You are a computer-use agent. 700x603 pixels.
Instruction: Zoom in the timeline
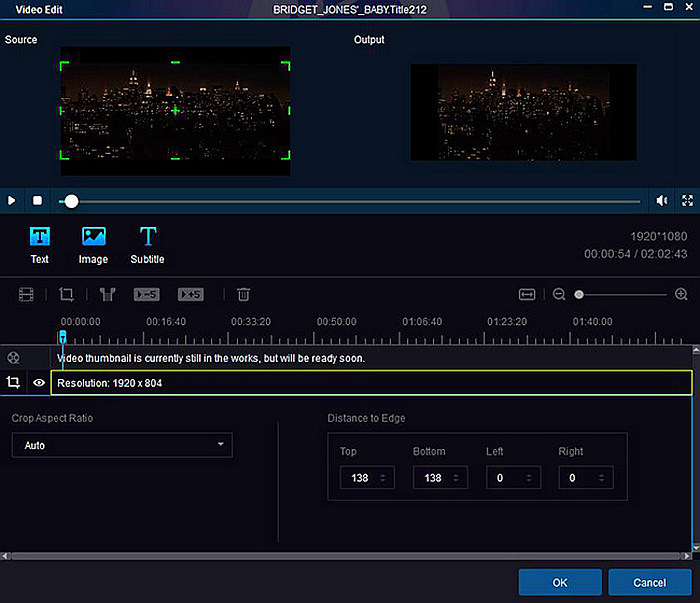pos(681,295)
